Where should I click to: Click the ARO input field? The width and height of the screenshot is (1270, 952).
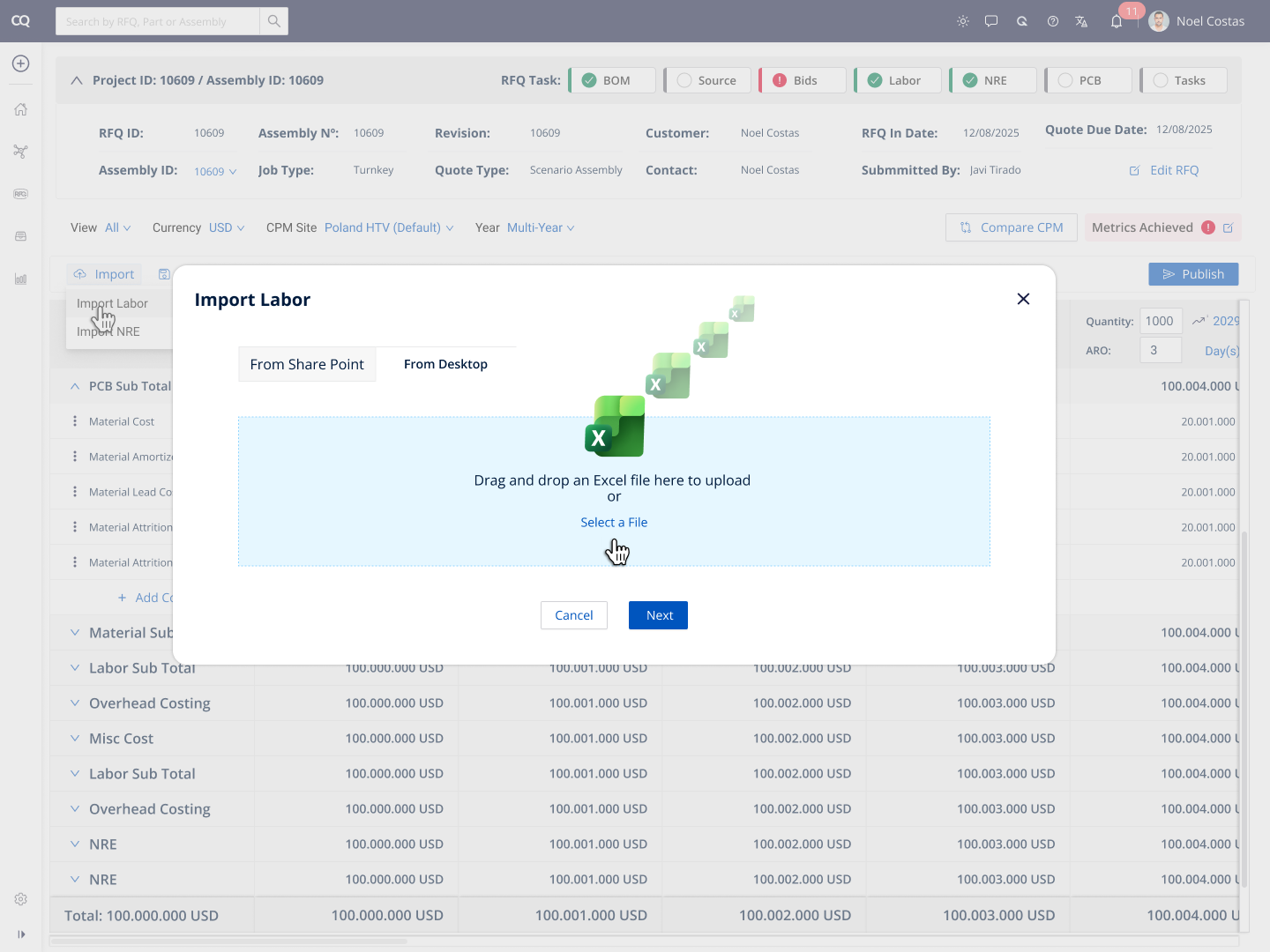(x=1161, y=350)
